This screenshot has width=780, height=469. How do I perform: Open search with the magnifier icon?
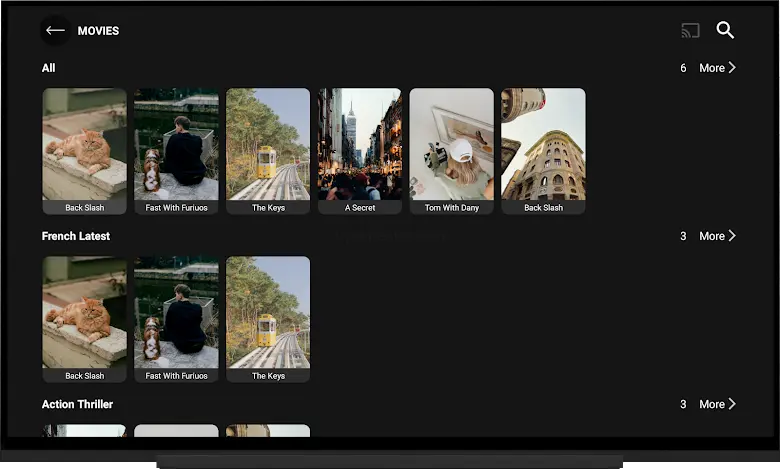(x=725, y=30)
